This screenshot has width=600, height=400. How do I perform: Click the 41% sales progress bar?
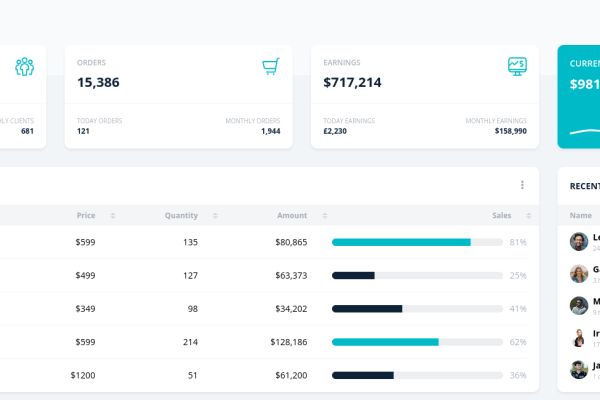(417, 309)
